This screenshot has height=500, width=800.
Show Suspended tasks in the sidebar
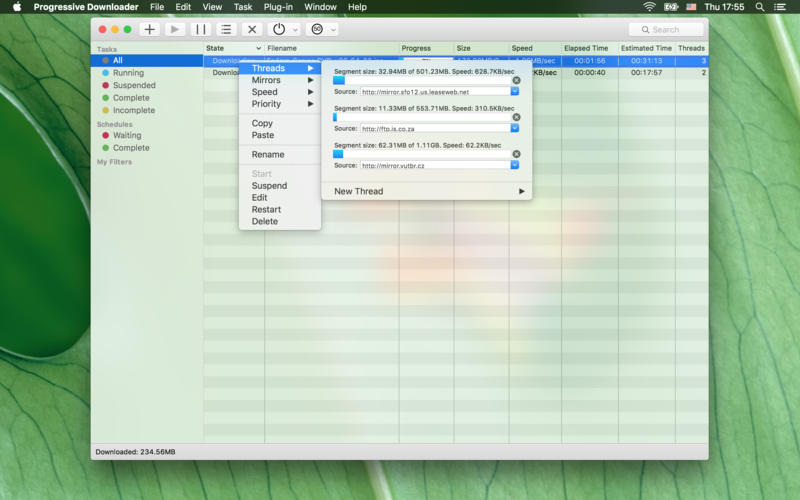(133, 85)
